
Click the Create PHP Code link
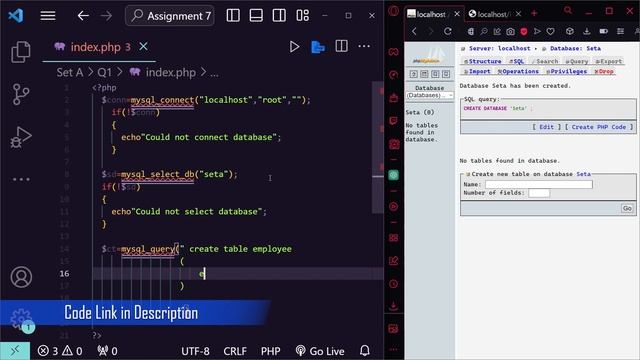[599, 127]
